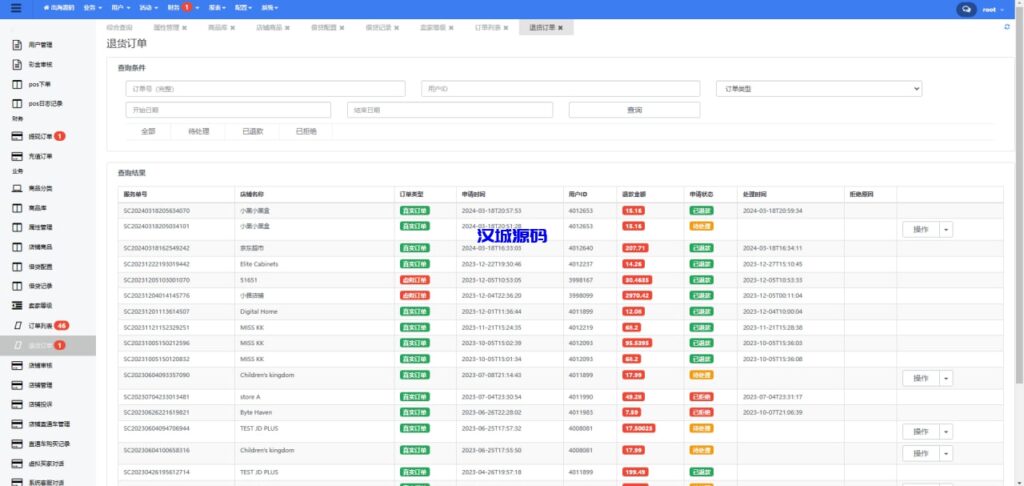The width and height of the screenshot is (1024, 486).
Task: Open the 操作 dropdown arrow for SC20230604093357090
Action: click(x=946, y=378)
